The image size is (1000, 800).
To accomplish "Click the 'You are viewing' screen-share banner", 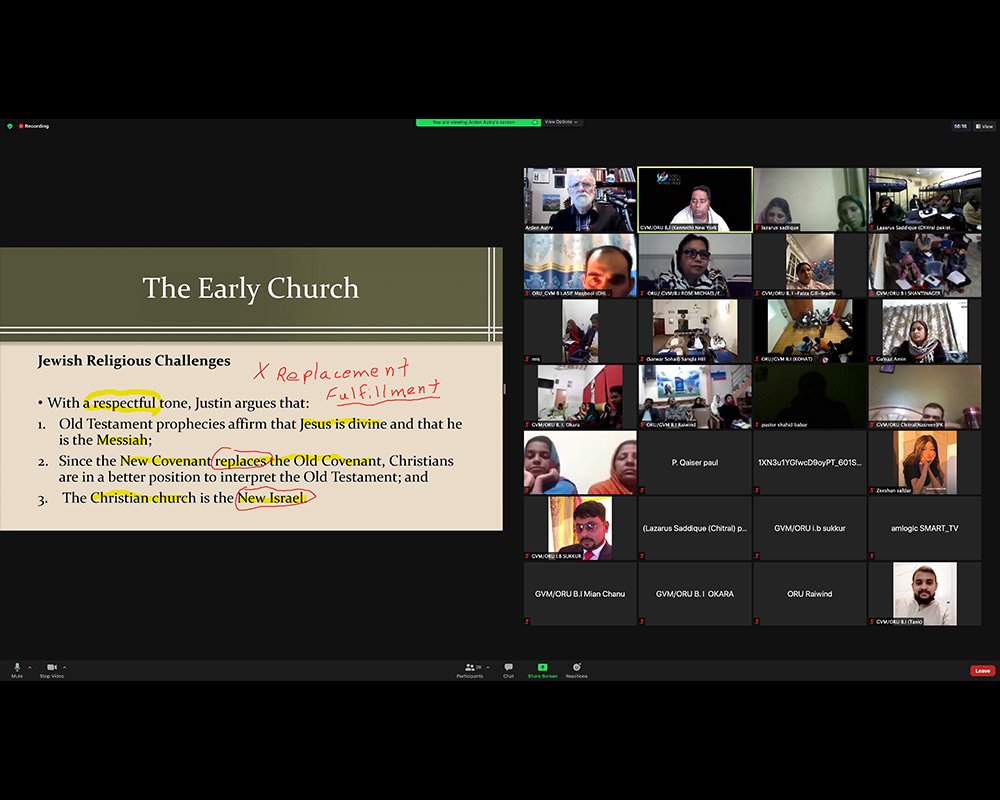I will (478, 122).
